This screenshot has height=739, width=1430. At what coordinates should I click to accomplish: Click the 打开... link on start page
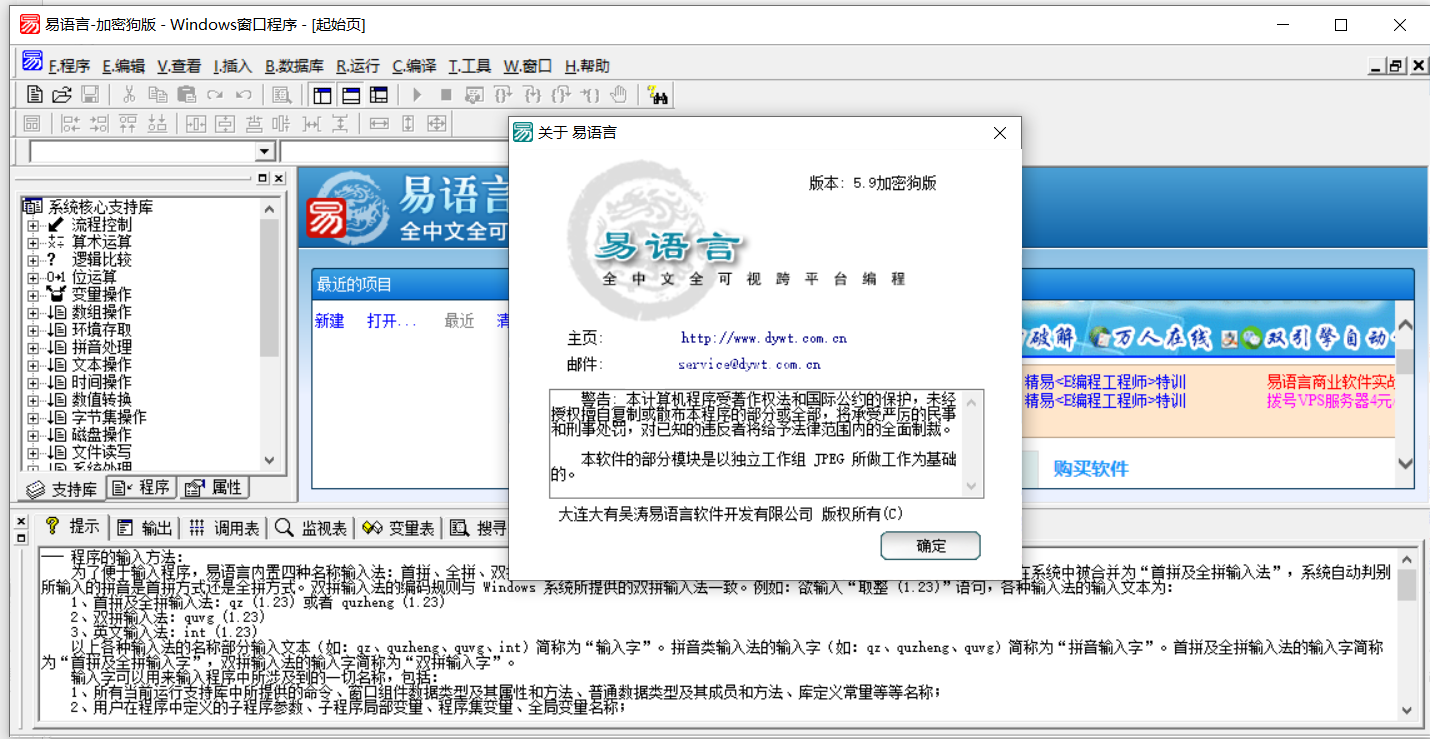point(392,321)
